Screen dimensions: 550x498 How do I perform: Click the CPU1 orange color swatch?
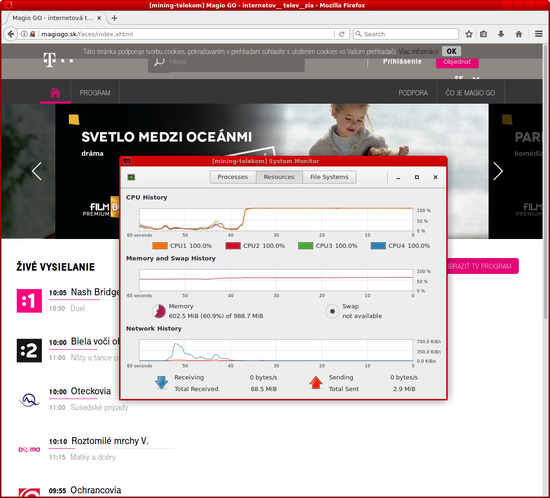160,245
